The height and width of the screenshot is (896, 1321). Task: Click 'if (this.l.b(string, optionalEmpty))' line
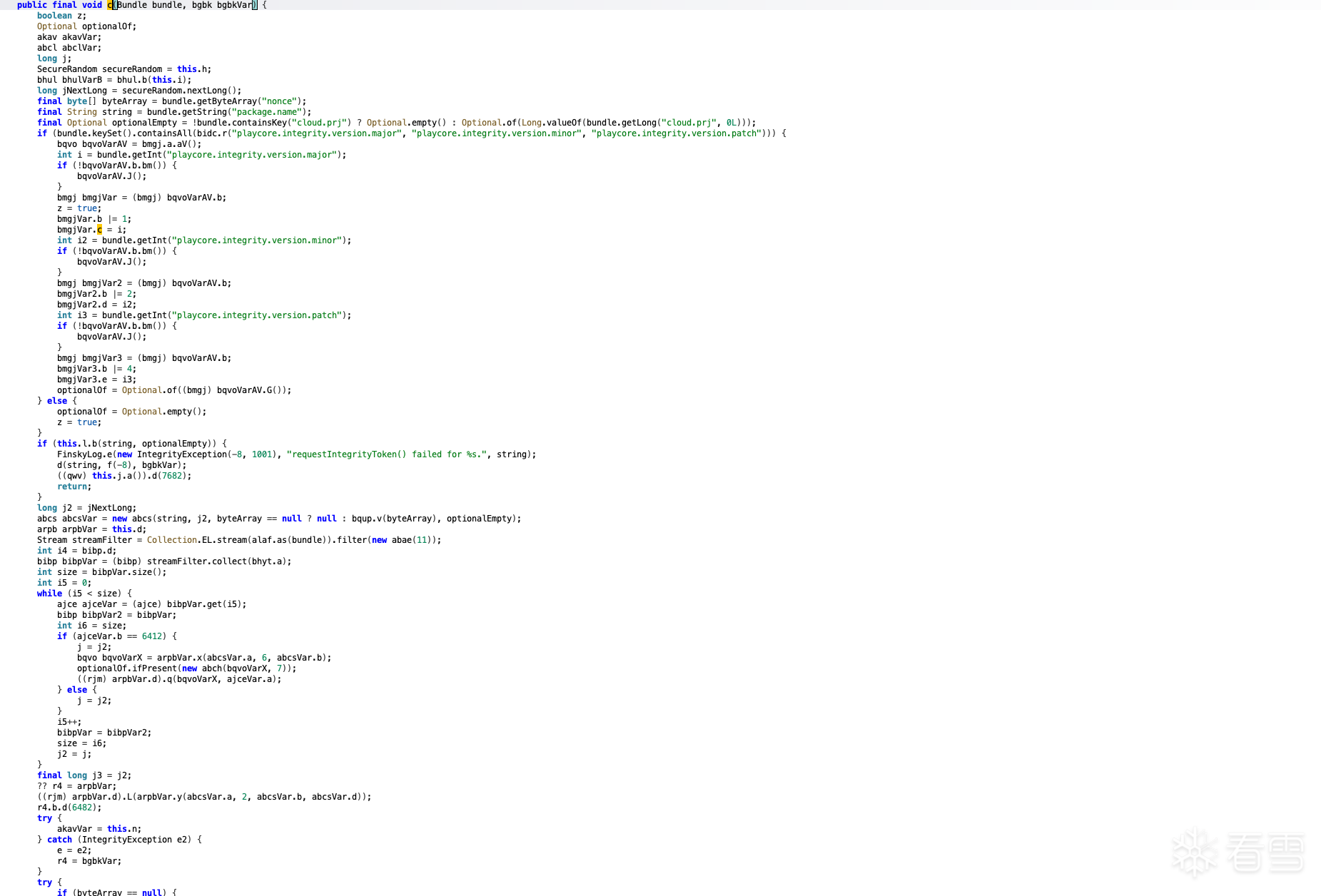point(132,444)
